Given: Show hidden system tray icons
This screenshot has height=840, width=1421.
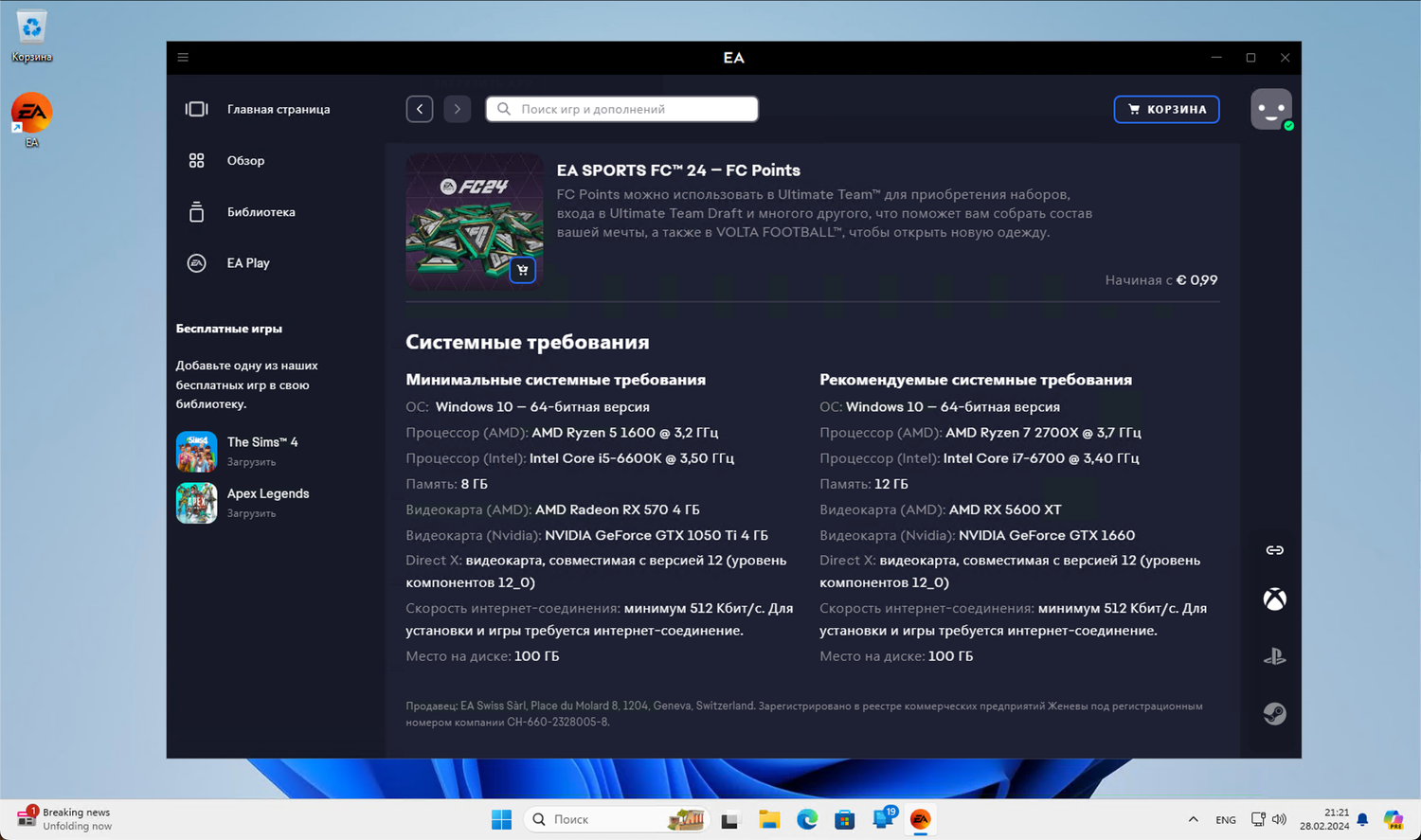Looking at the screenshot, I should tap(1193, 819).
